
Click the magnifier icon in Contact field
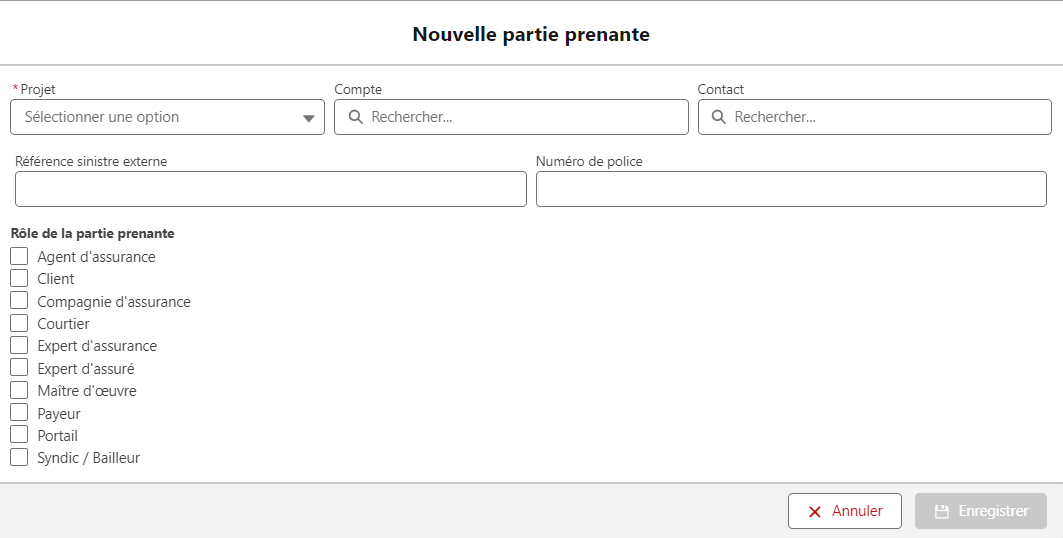719,117
